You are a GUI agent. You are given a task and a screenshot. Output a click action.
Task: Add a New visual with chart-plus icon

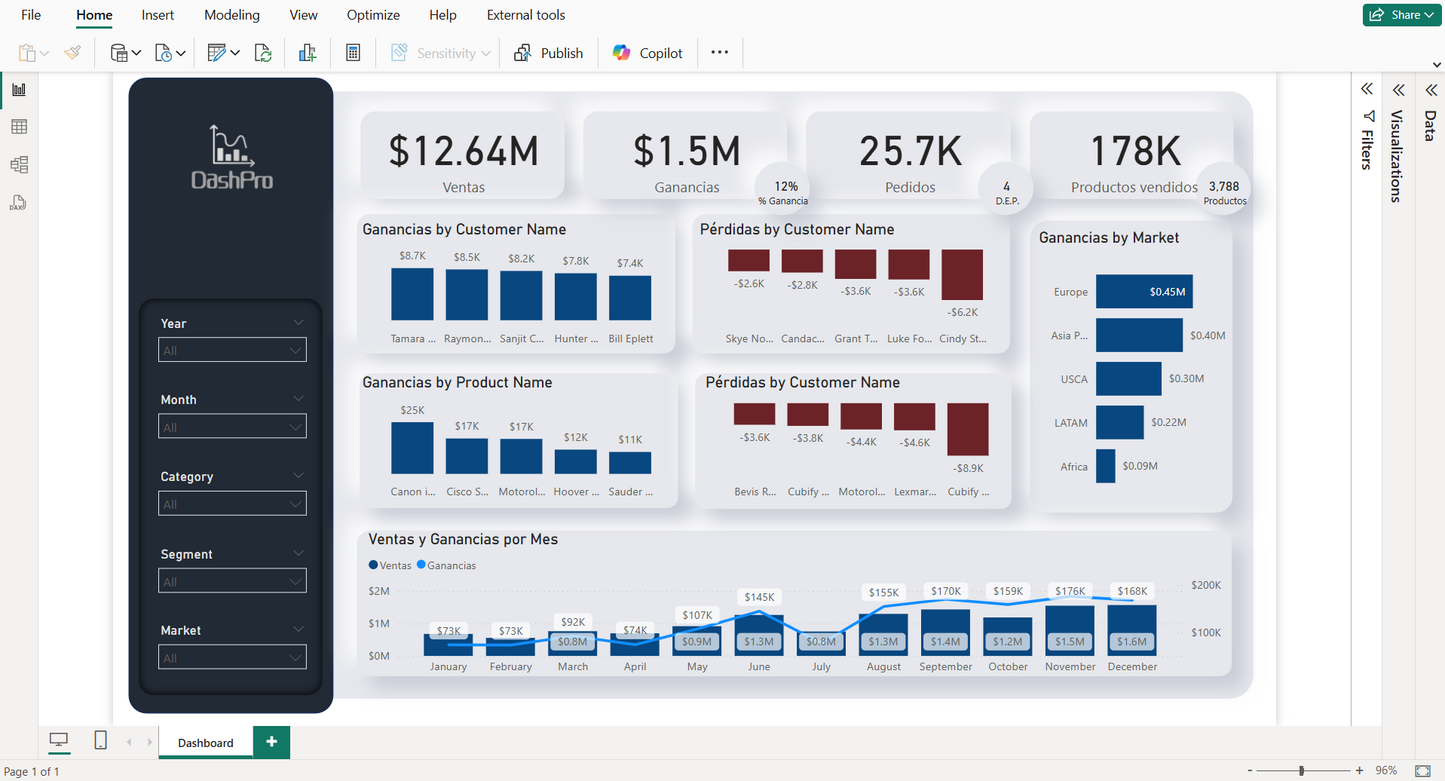click(307, 53)
